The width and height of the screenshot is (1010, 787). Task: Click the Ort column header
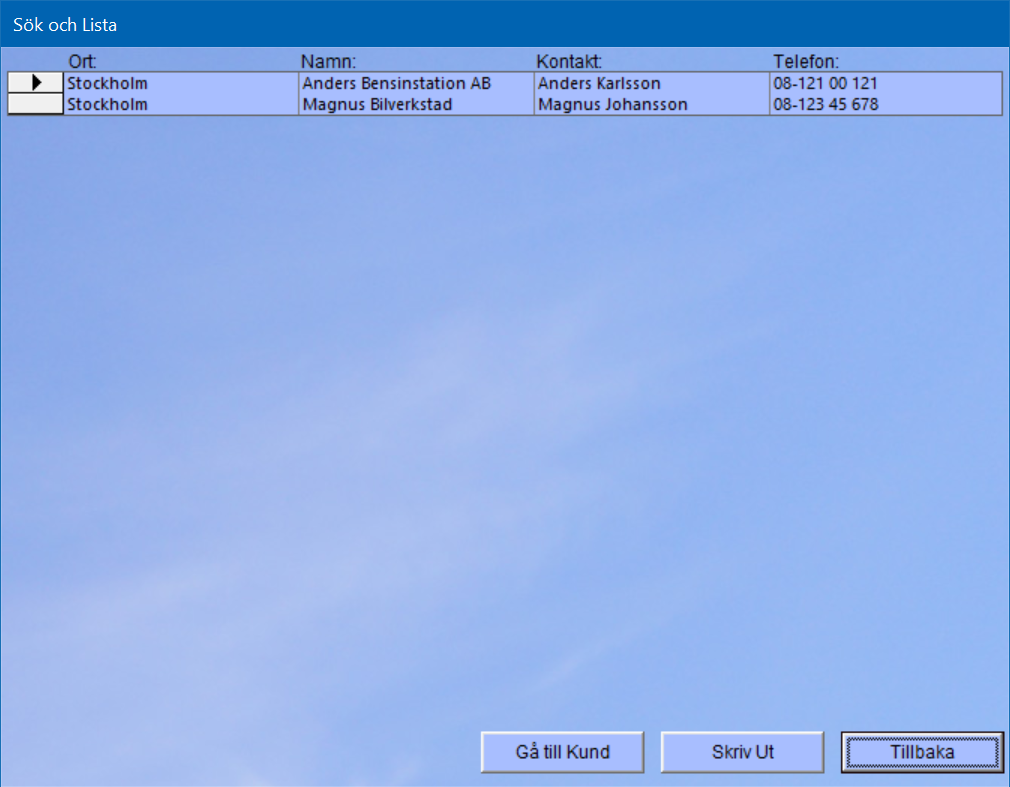click(x=82, y=61)
